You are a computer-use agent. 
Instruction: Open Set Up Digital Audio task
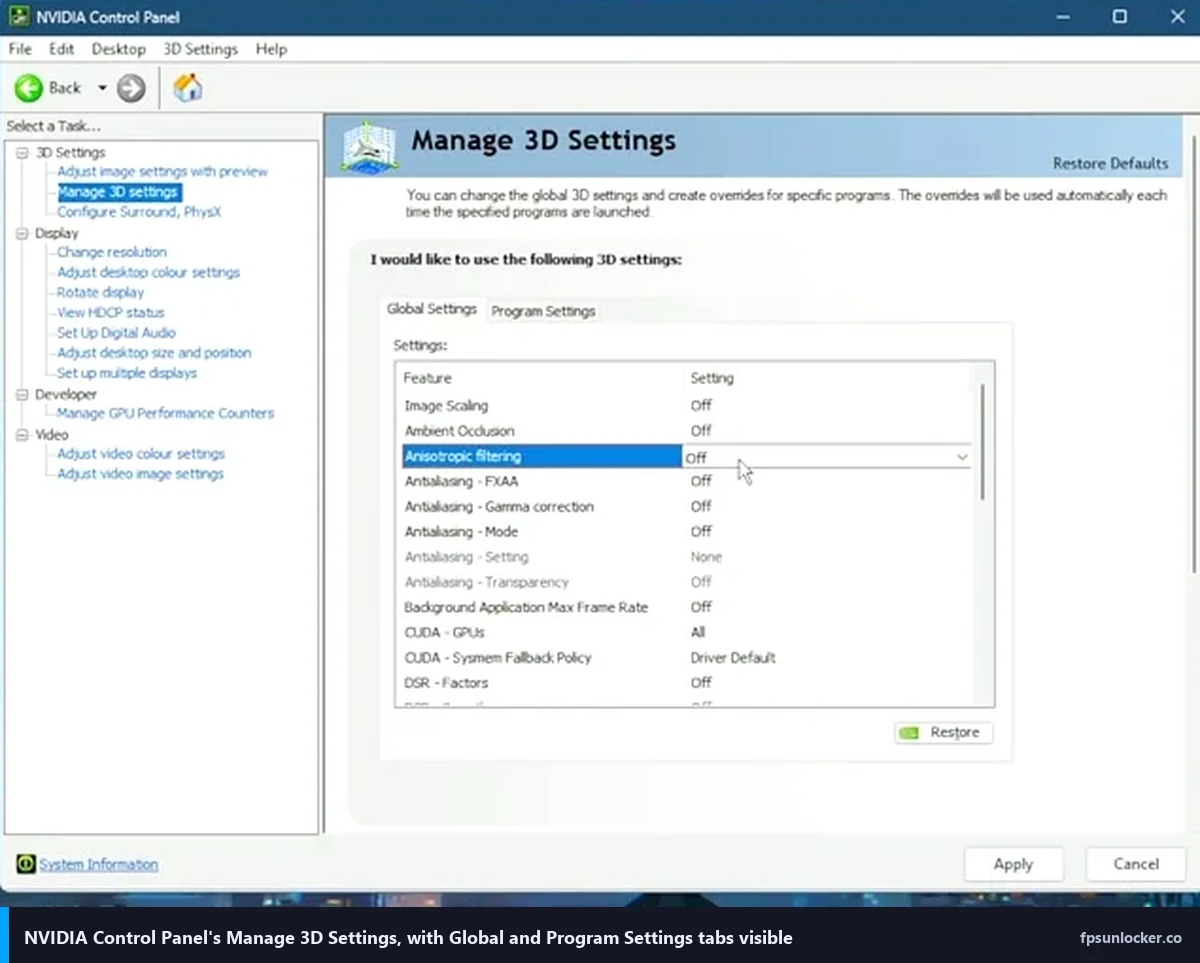116,332
